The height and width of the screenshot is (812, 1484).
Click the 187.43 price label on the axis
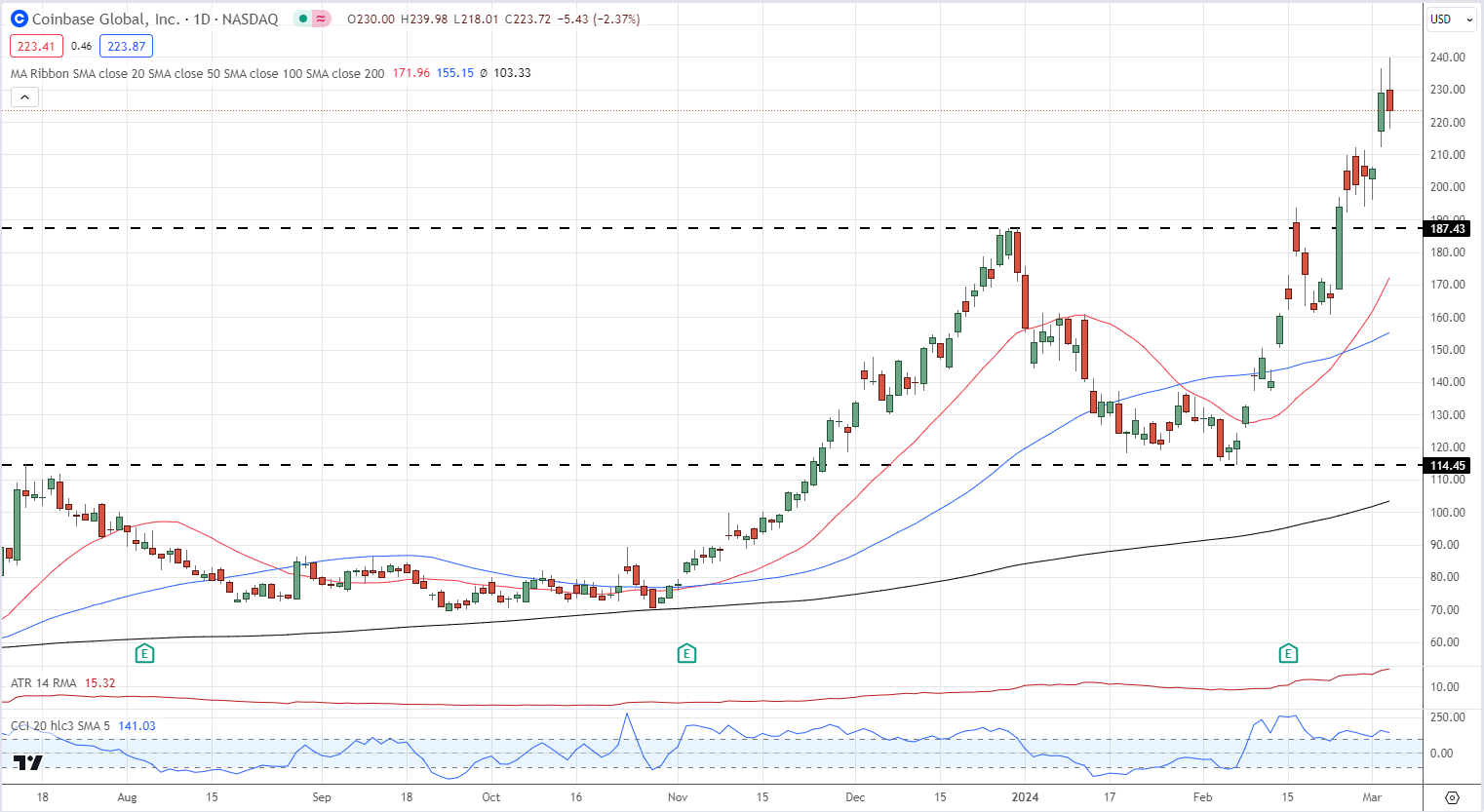(1447, 229)
